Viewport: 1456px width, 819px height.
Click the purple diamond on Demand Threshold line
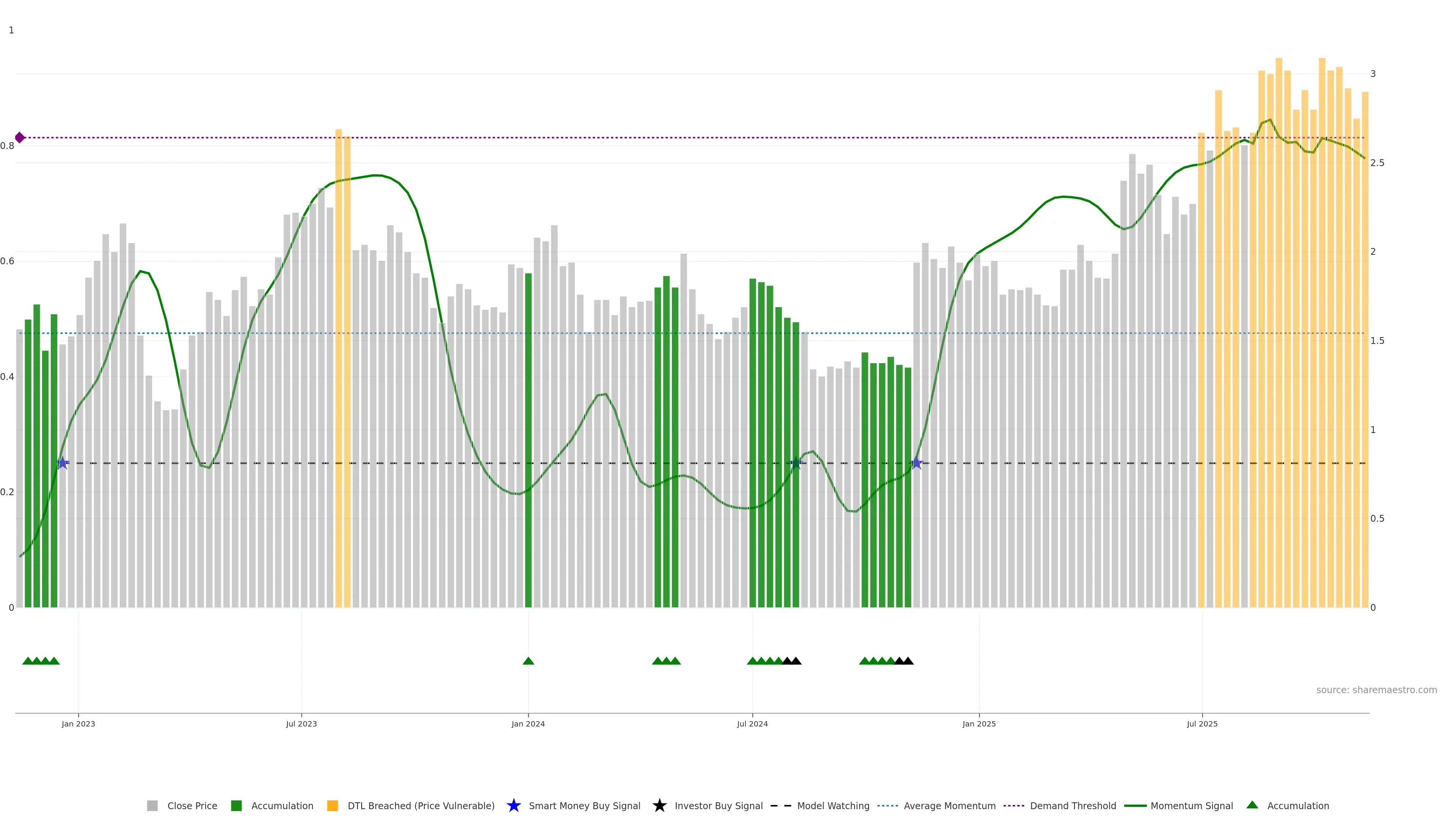20,137
